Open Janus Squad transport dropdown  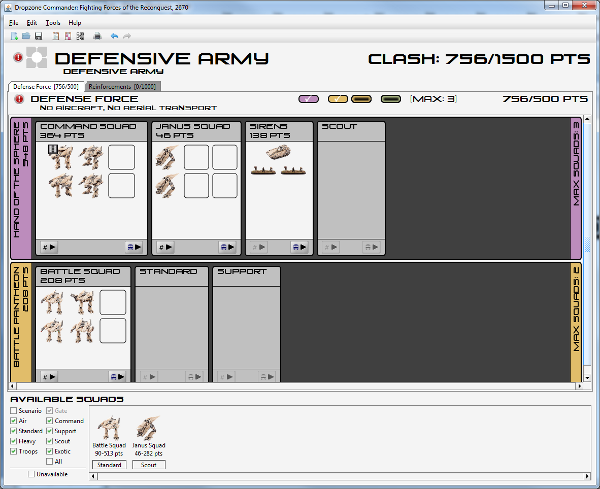coord(227,247)
